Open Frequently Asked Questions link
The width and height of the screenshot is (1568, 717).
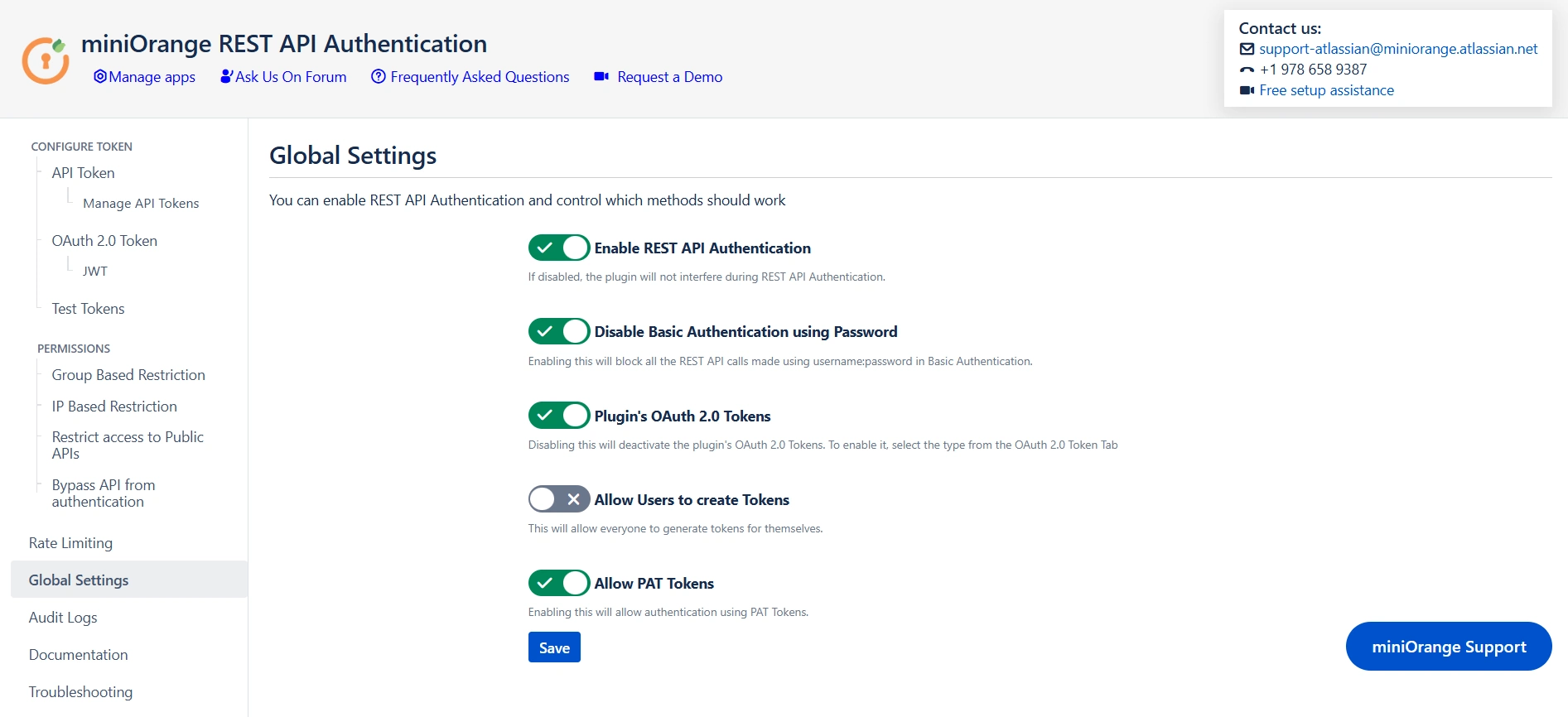click(480, 77)
